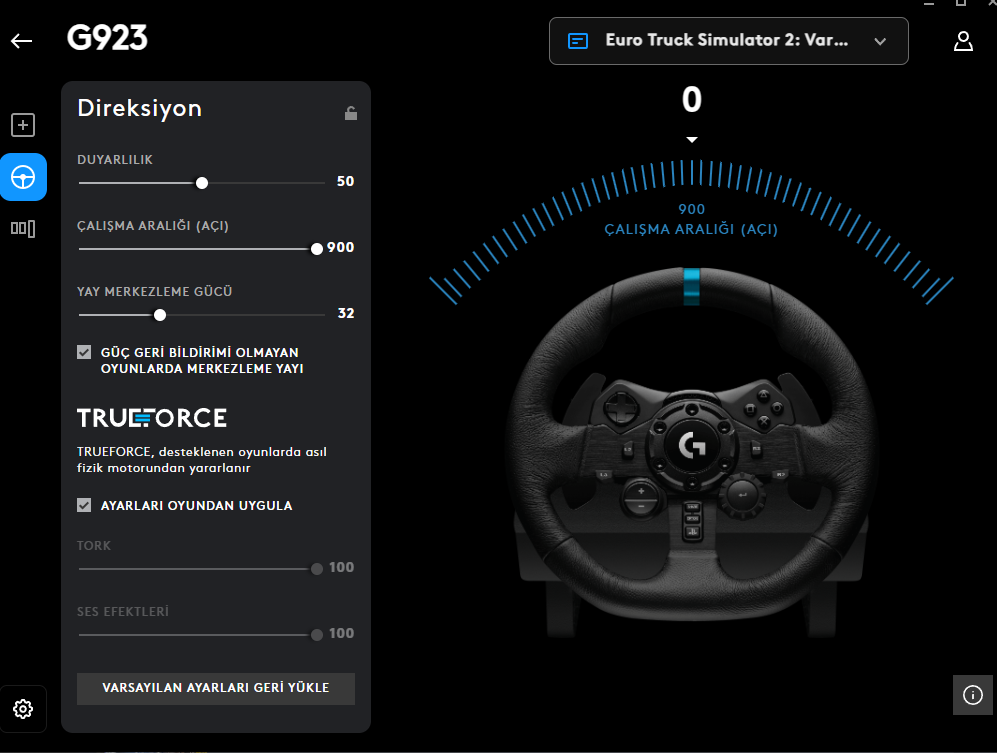Click the profile dropdown chevron arrow
The width and height of the screenshot is (997, 753).
coord(880,41)
